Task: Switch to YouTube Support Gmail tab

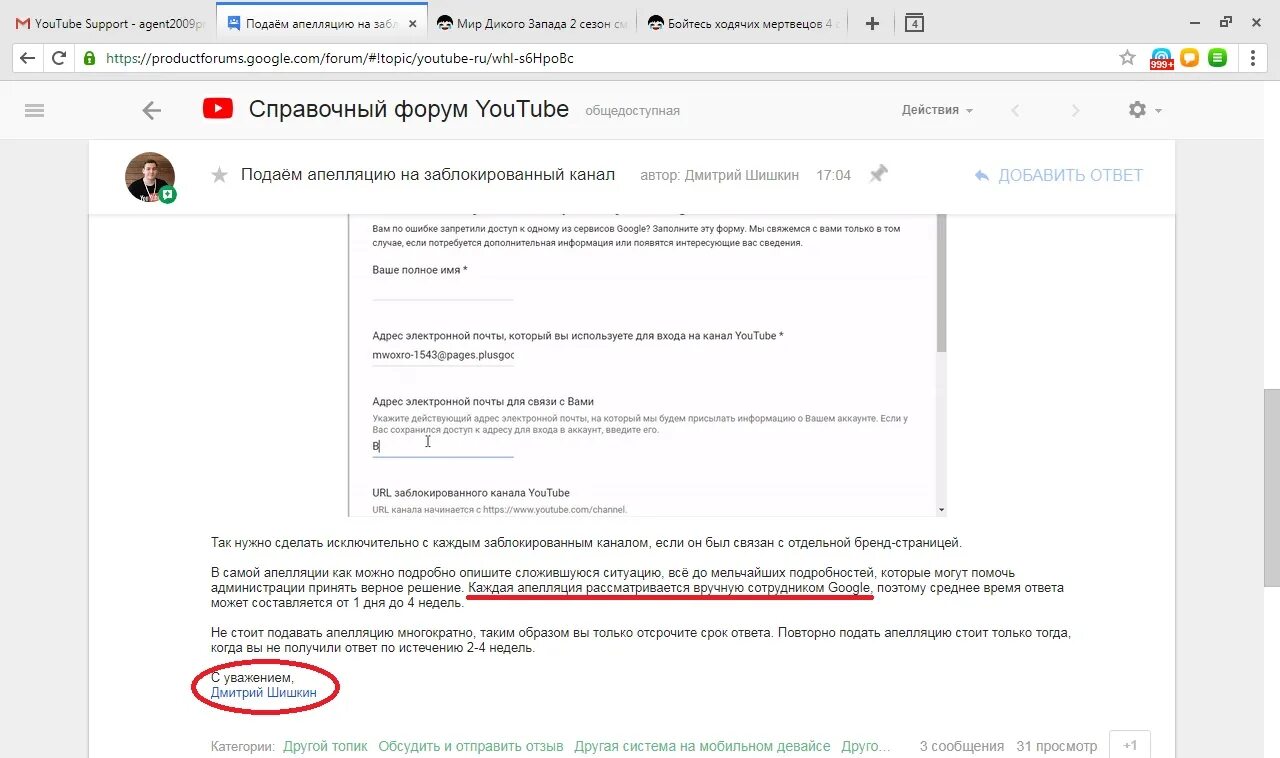Action: click(109, 23)
